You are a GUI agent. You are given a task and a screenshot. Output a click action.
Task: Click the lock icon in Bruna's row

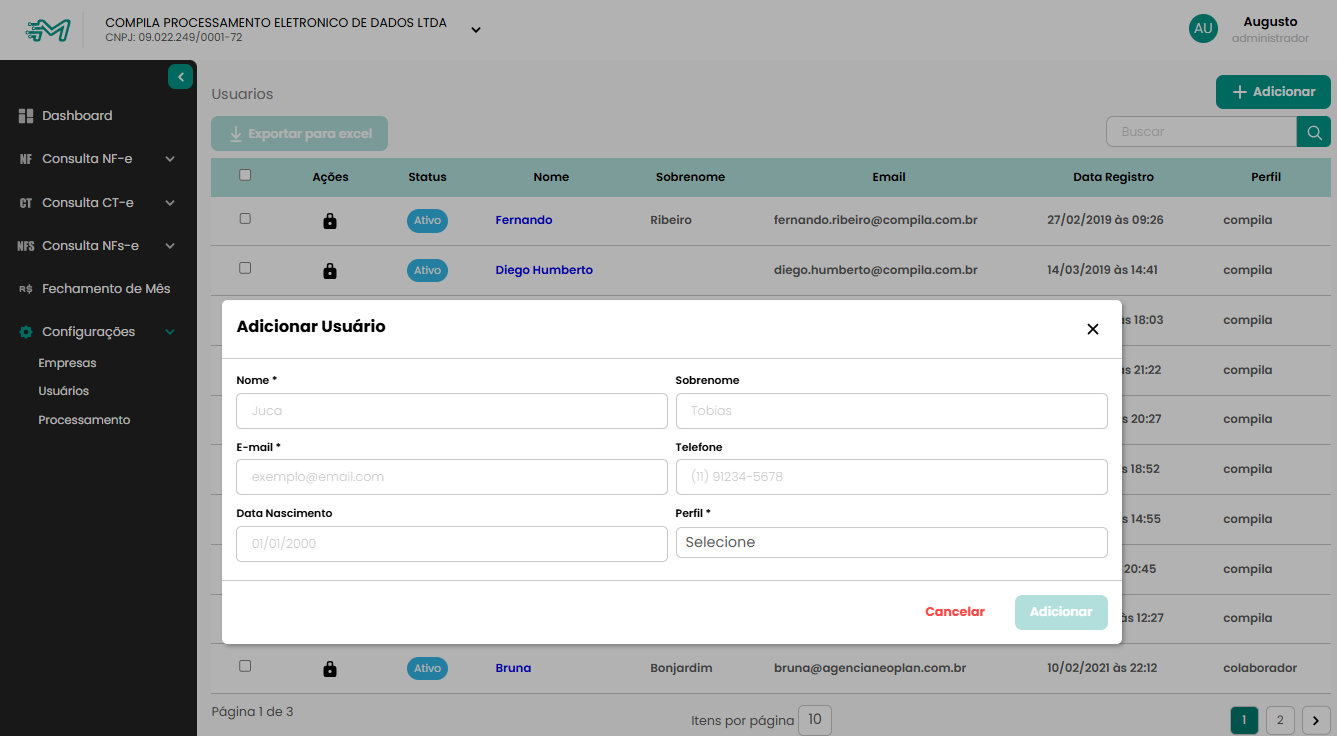coord(330,668)
